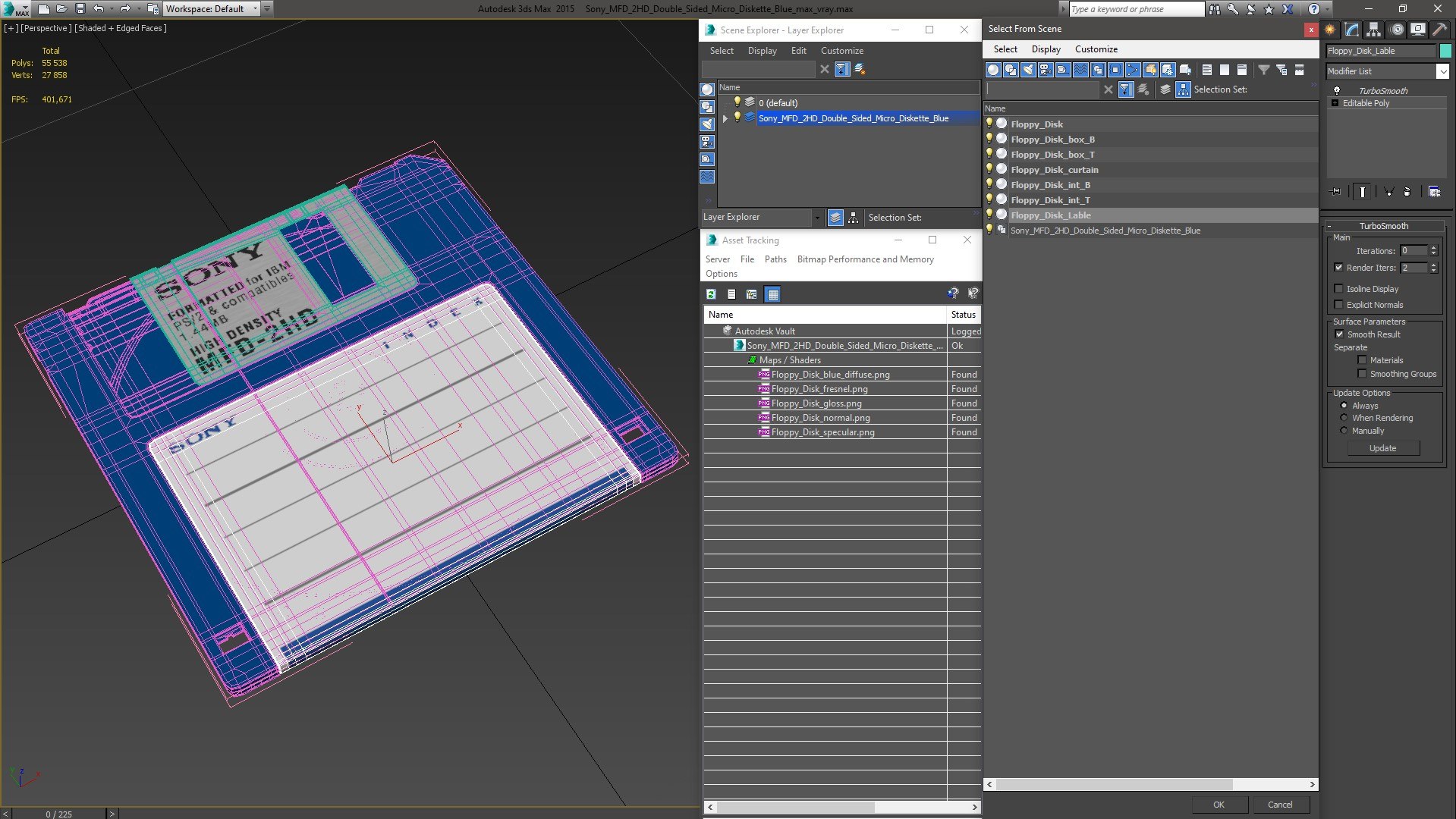Toggle Explicit Normals checkbox
The width and height of the screenshot is (1456, 819).
1338,305
